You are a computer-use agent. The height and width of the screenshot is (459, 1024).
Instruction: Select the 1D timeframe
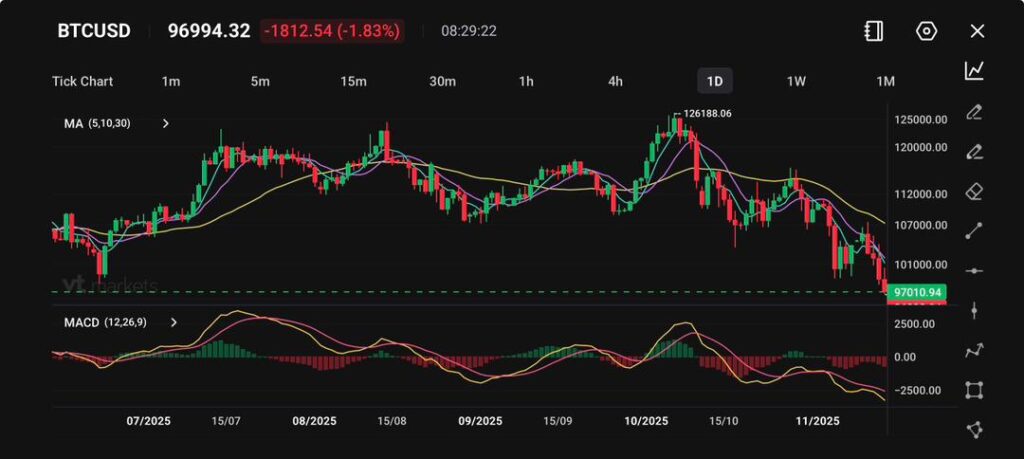(x=714, y=81)
